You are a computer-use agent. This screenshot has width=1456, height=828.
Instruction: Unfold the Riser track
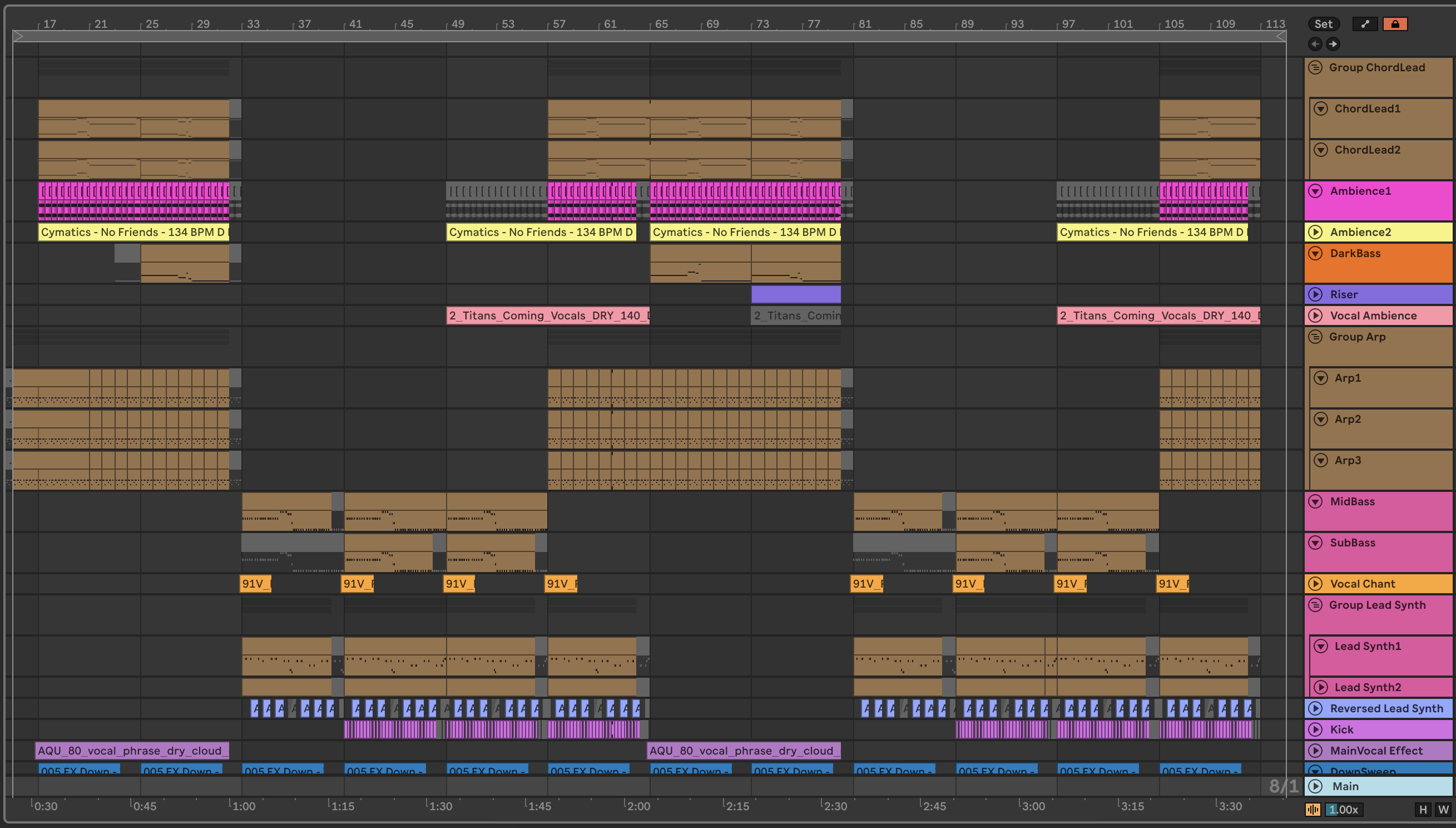pyautogui.click(x=1315, y=294)
